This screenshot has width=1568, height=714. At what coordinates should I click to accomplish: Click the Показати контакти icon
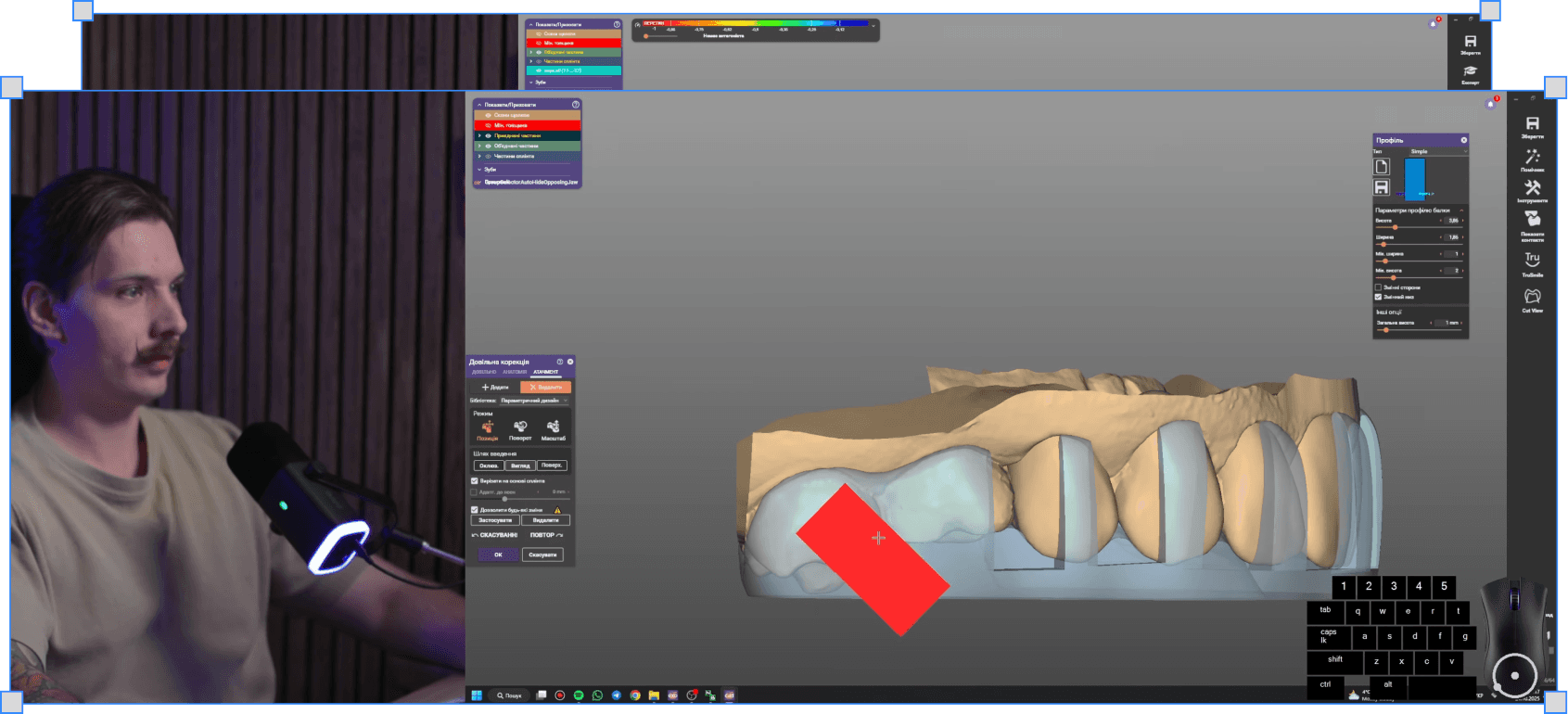click(1532, 219)
